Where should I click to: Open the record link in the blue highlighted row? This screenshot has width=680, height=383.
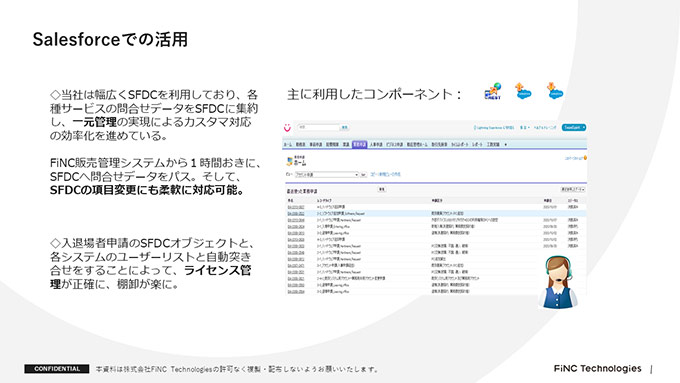click(296, 214)
